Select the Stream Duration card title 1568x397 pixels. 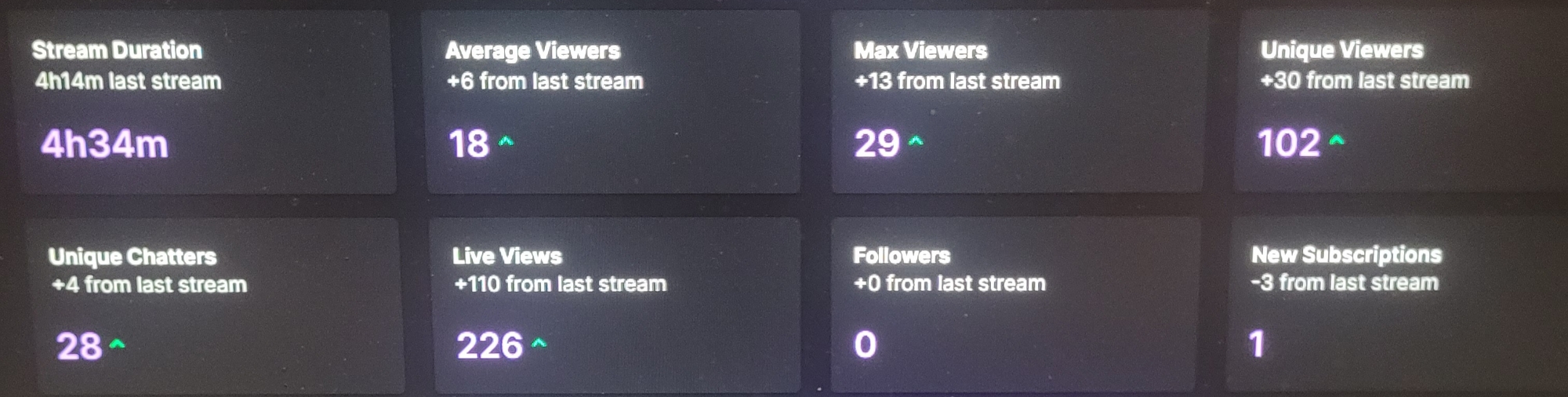(x=117, y=50)
